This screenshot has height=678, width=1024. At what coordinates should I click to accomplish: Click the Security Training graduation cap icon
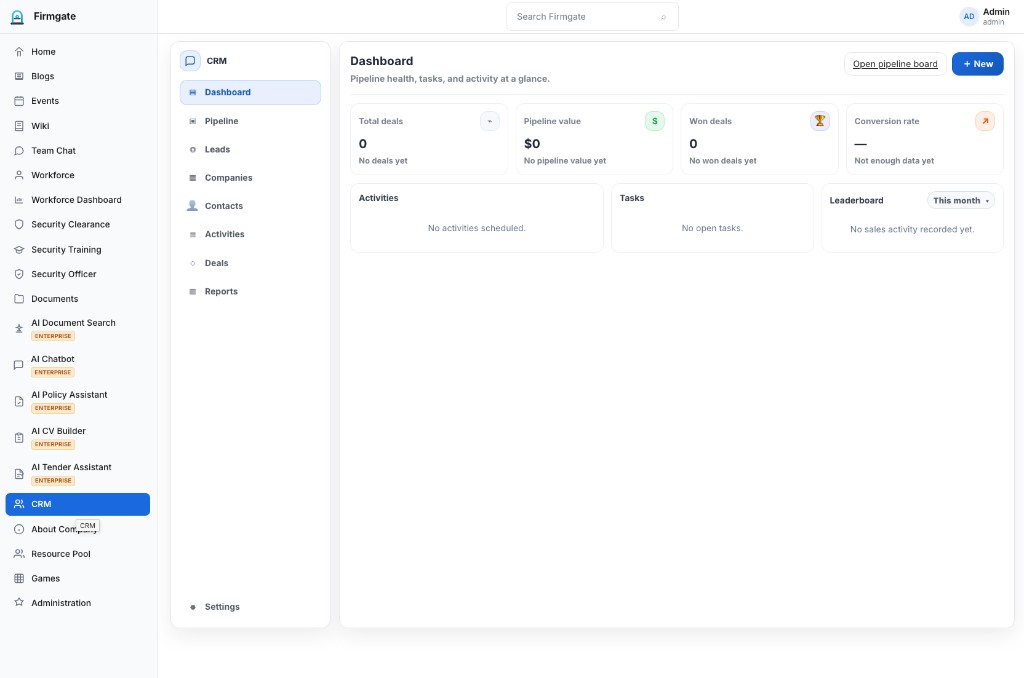19,250
